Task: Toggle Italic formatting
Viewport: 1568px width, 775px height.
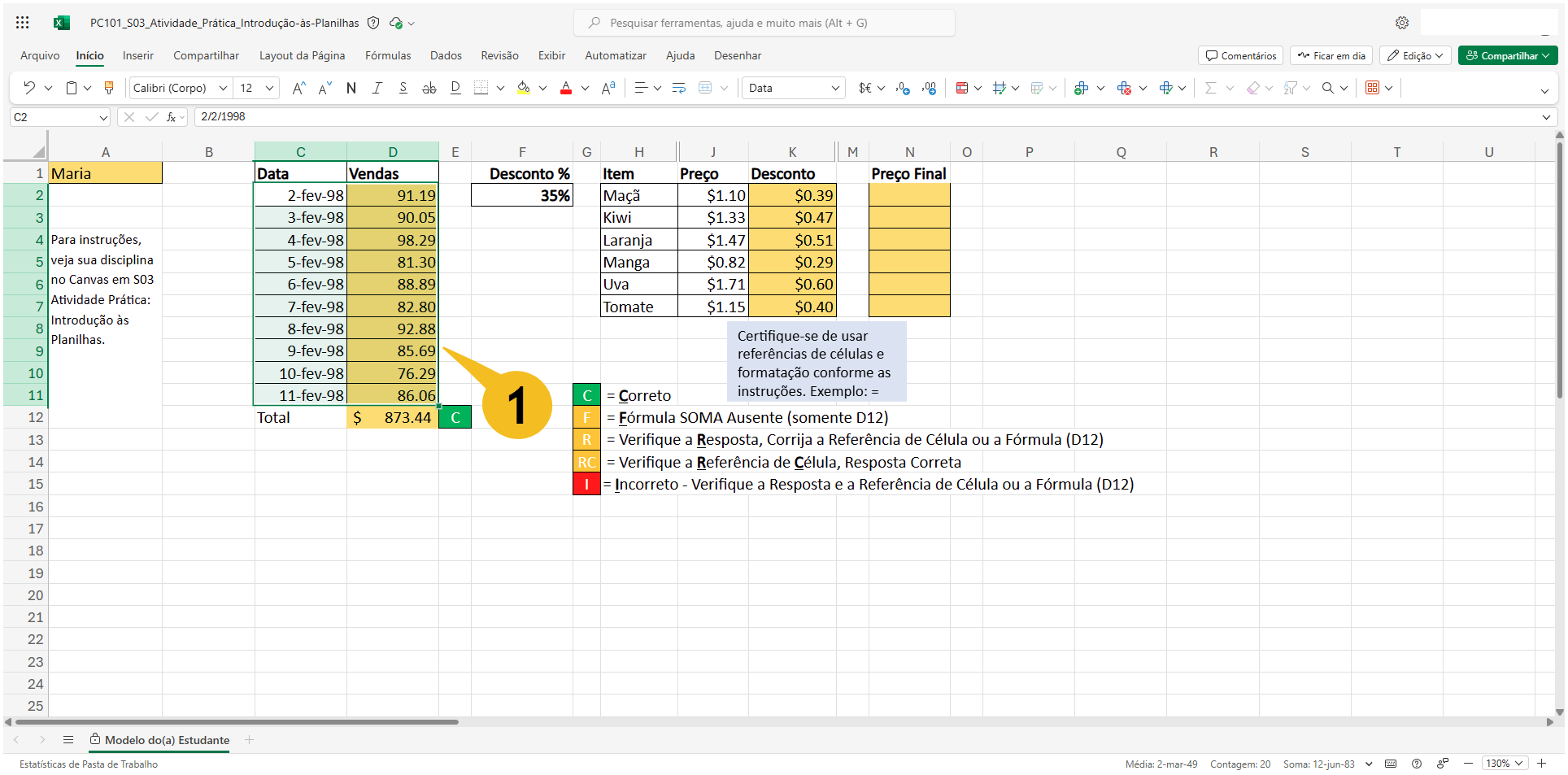Action: pos(377,88)
